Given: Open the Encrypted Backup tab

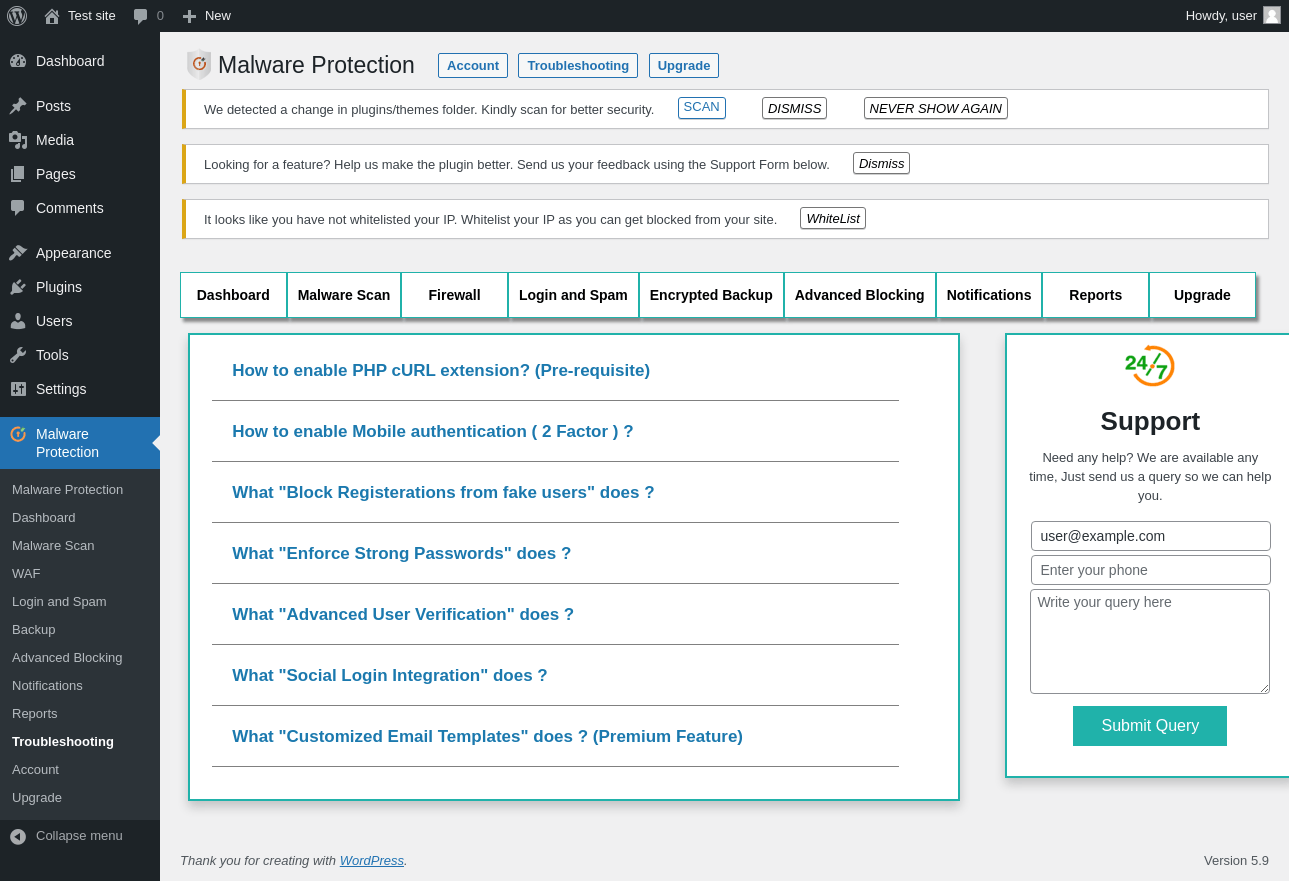Looking at the screenshot, I should [711, 295].
